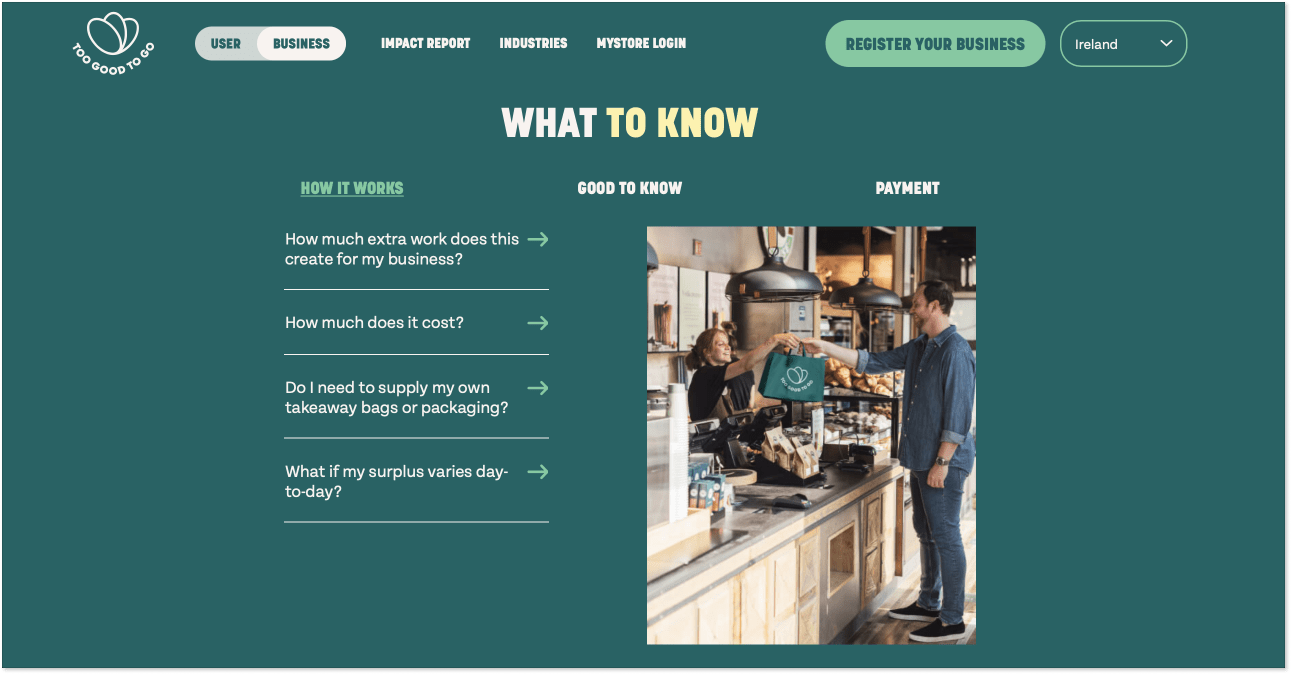The image size is (1291, 674).
Task: Switch to the Good To Know tab
Action: coord(630,188)
